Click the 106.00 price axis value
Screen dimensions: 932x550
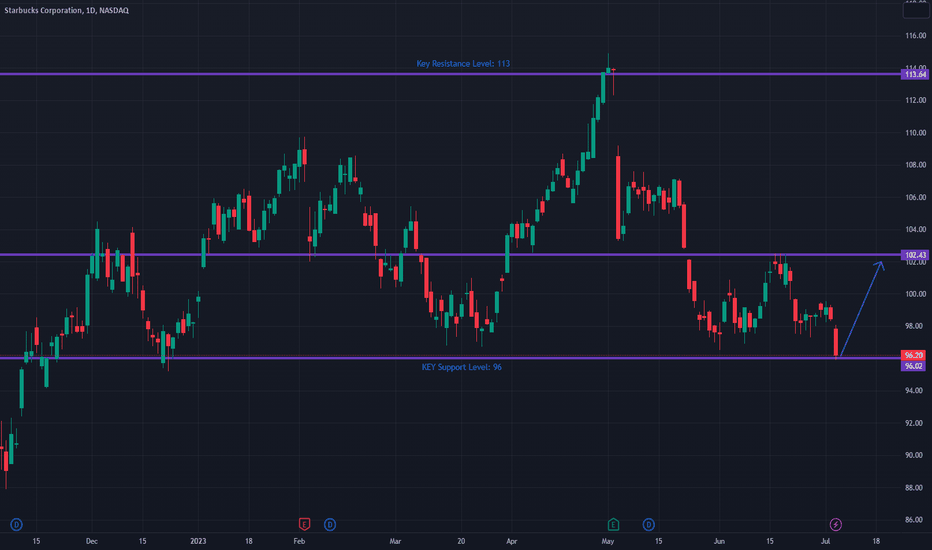pyautogui.click(x=915, y=197)
